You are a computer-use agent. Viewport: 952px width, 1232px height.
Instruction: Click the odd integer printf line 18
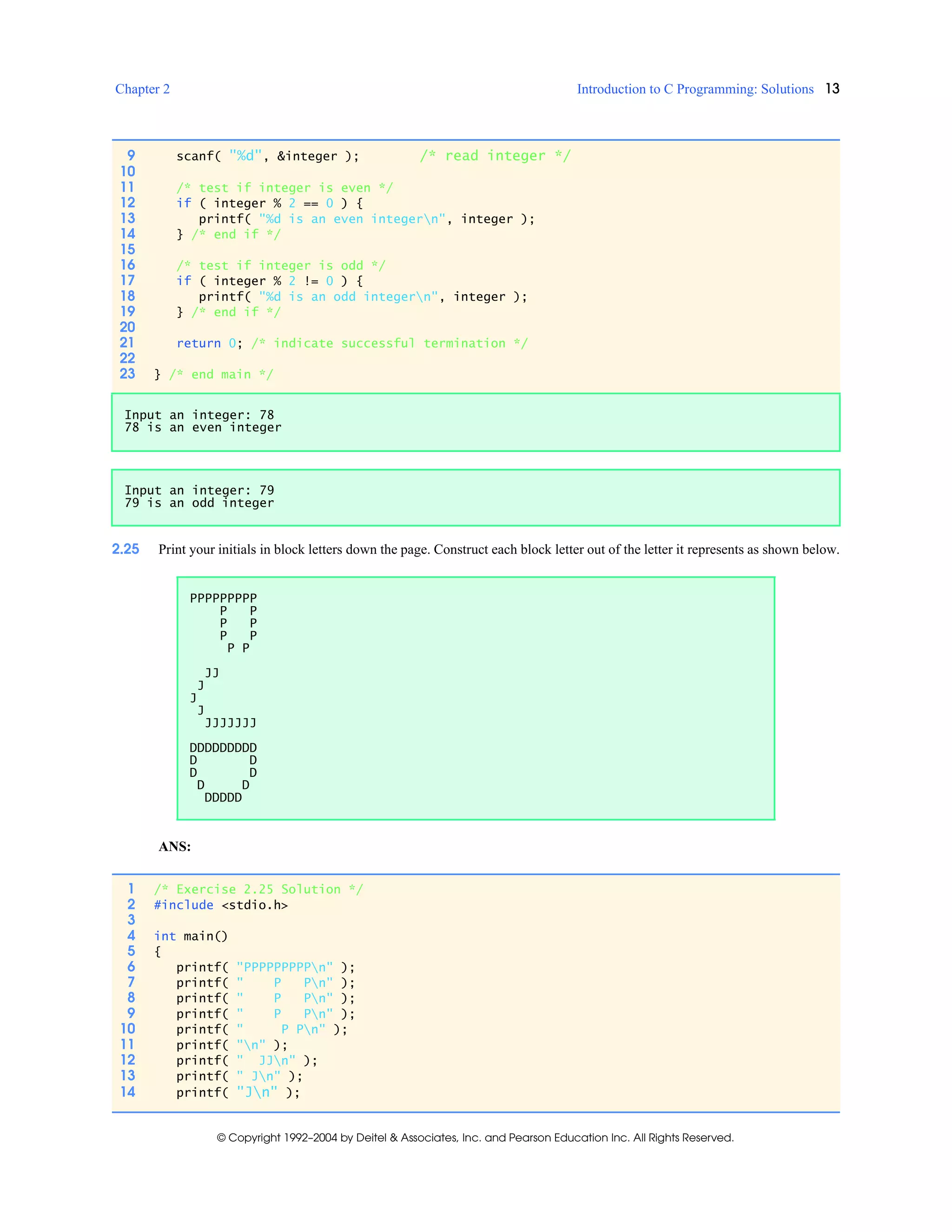click(363, 297)
